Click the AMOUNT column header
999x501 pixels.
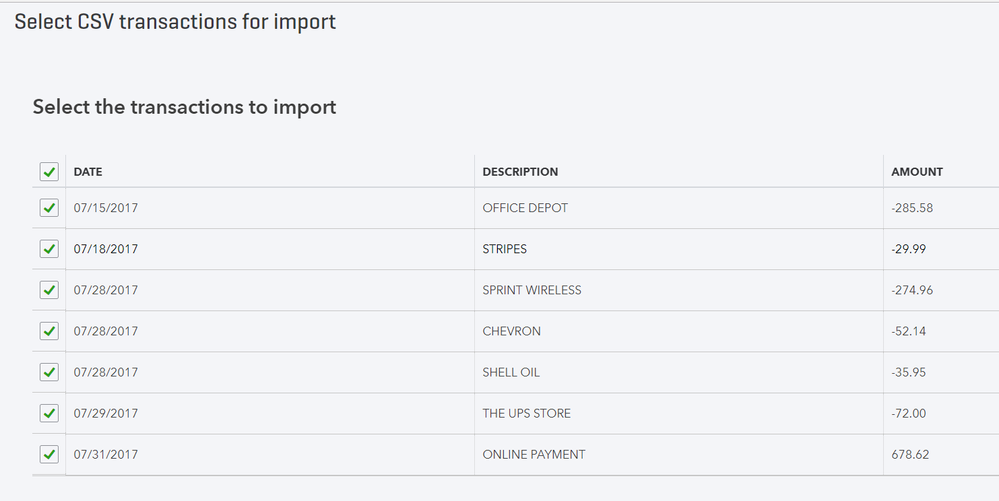click(917, 172)
